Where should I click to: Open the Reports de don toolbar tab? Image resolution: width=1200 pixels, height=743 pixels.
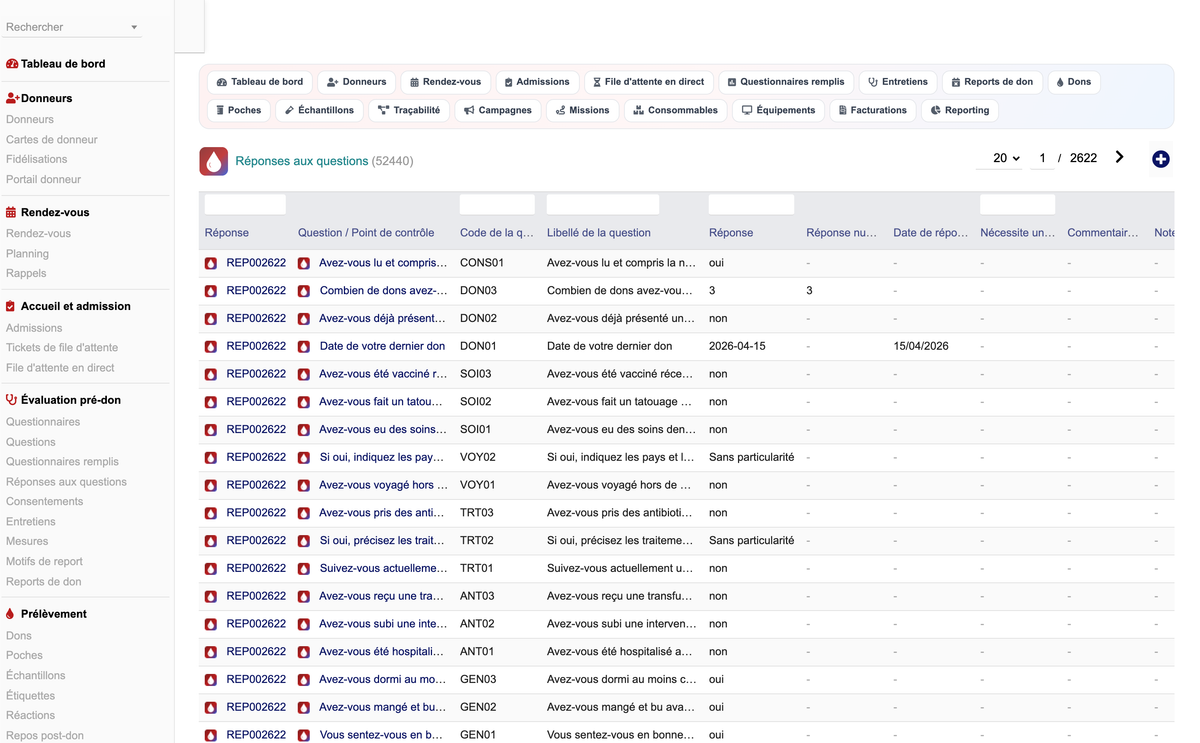(x=992, y=82)
